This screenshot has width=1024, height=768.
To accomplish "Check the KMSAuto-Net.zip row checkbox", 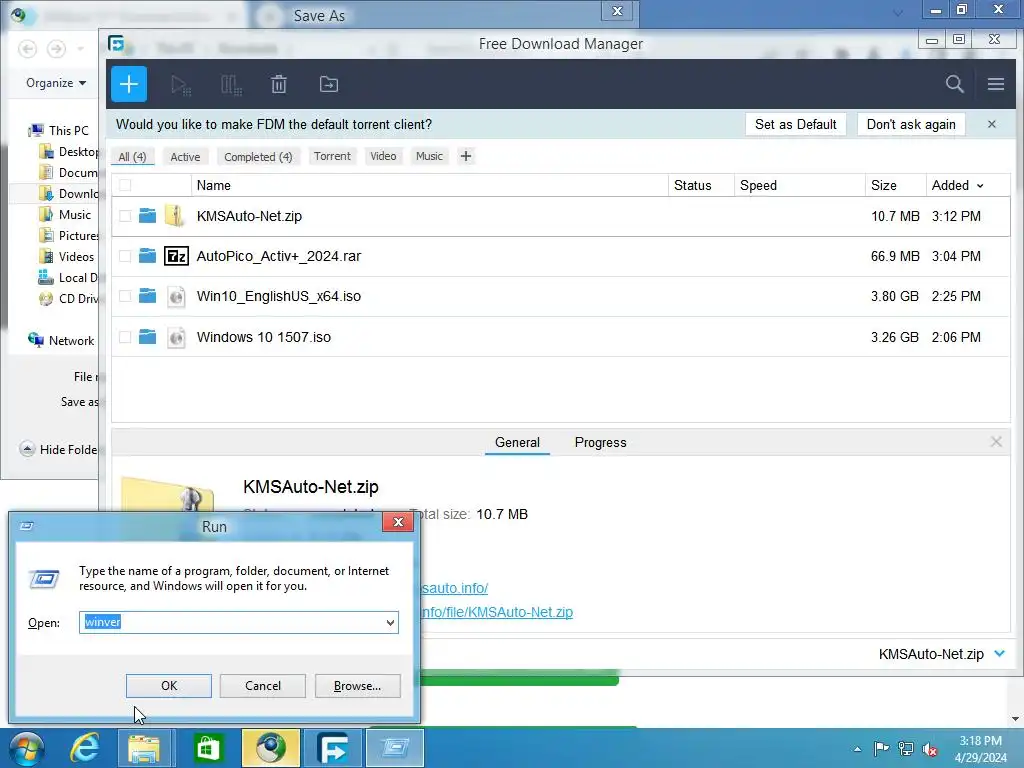I will pos(125,216).
